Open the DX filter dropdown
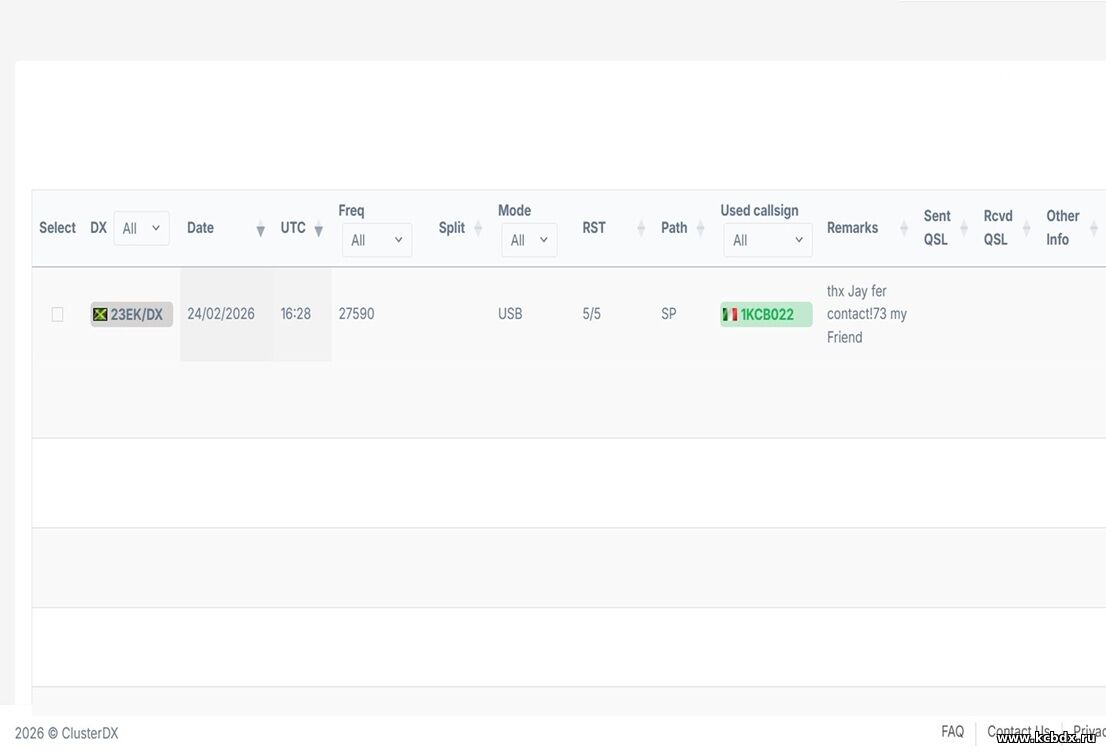Screen dimensions: 1106x753 point(141,228)
